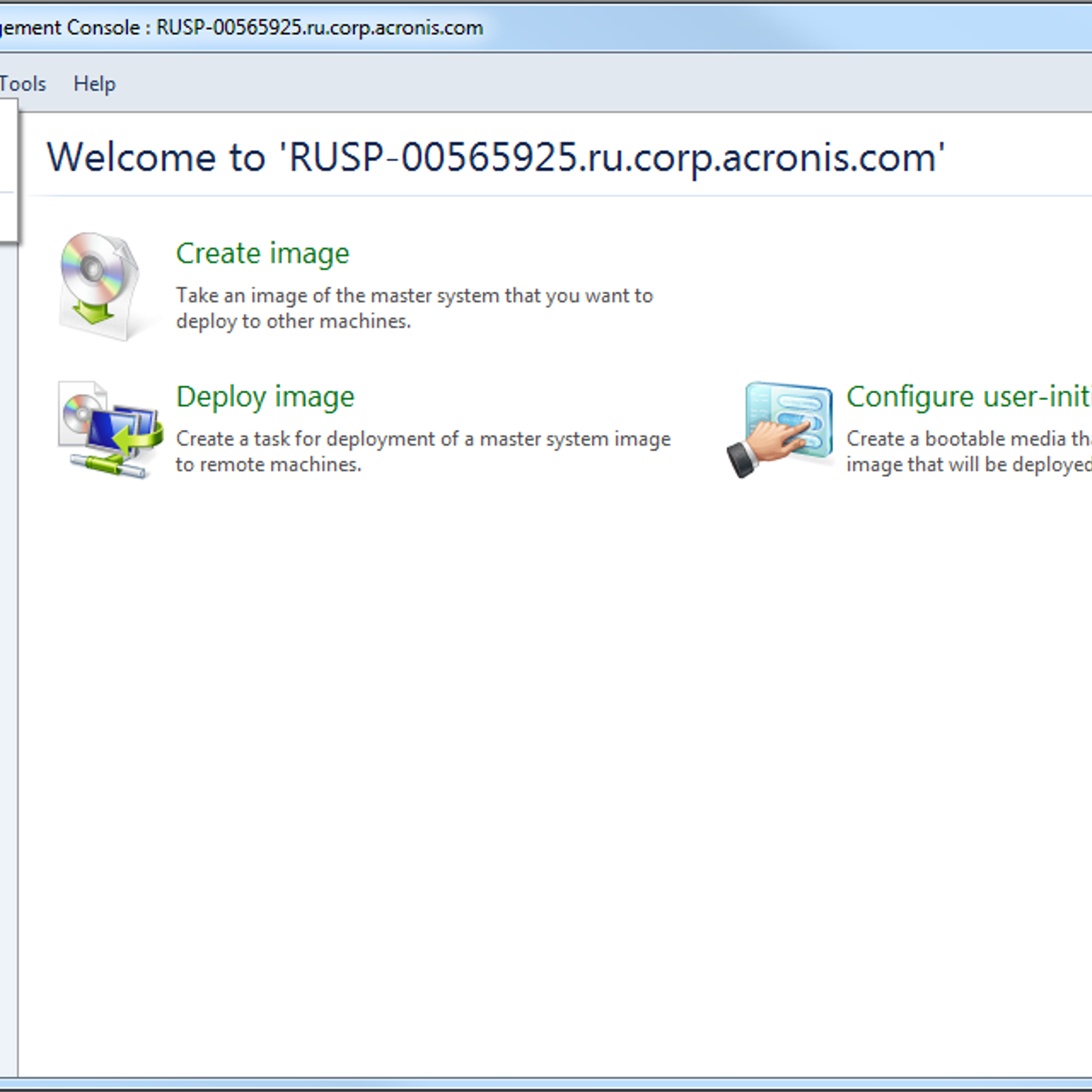Click the Create image description text
This screenshot has height=1092, width=1092.
coord(414,308)
